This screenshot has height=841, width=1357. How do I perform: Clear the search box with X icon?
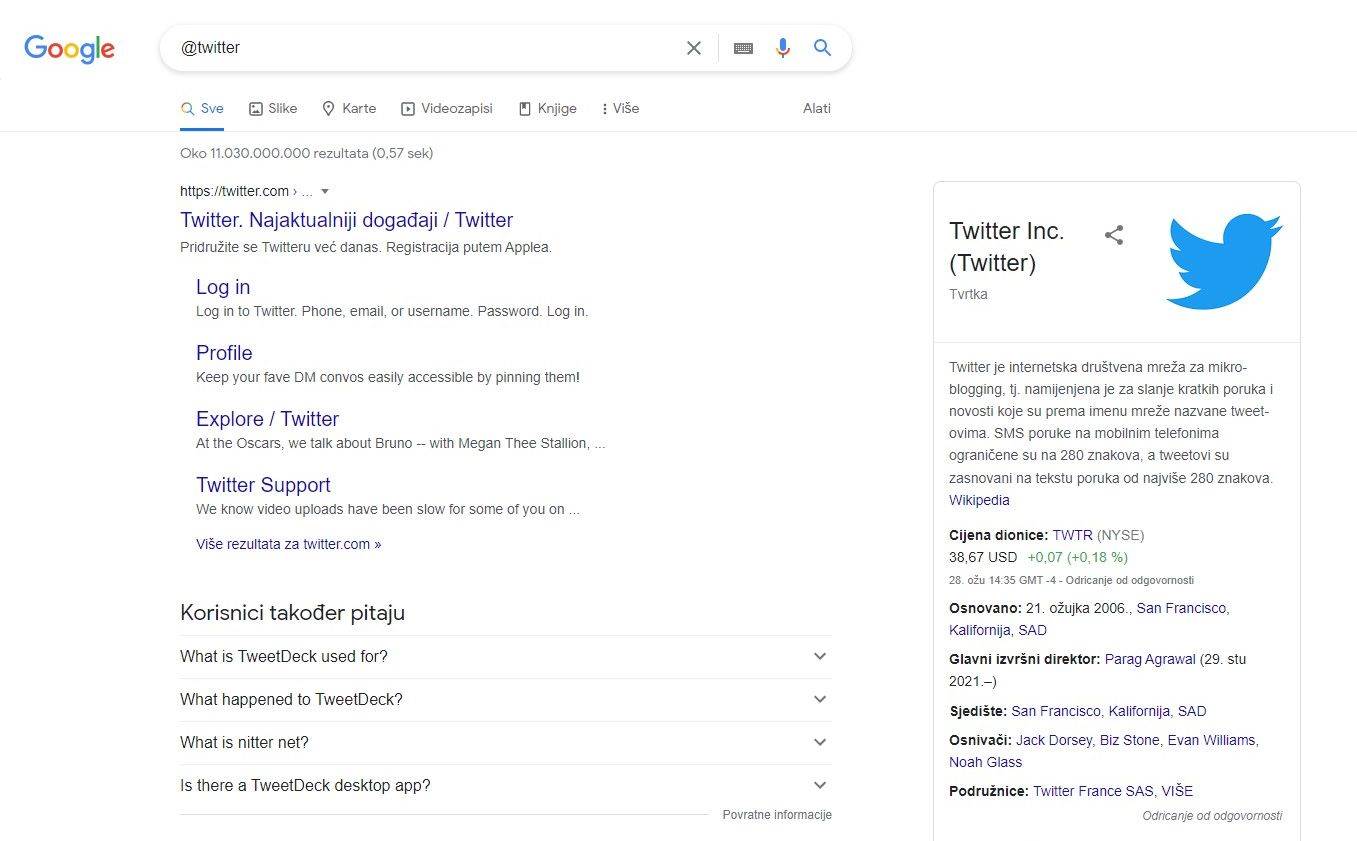693,48
